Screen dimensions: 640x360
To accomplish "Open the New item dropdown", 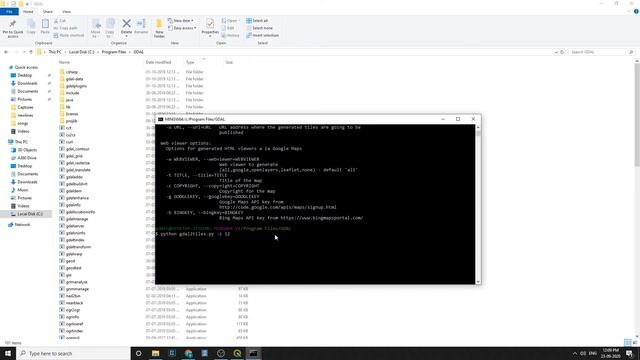I will pos(181,20).
